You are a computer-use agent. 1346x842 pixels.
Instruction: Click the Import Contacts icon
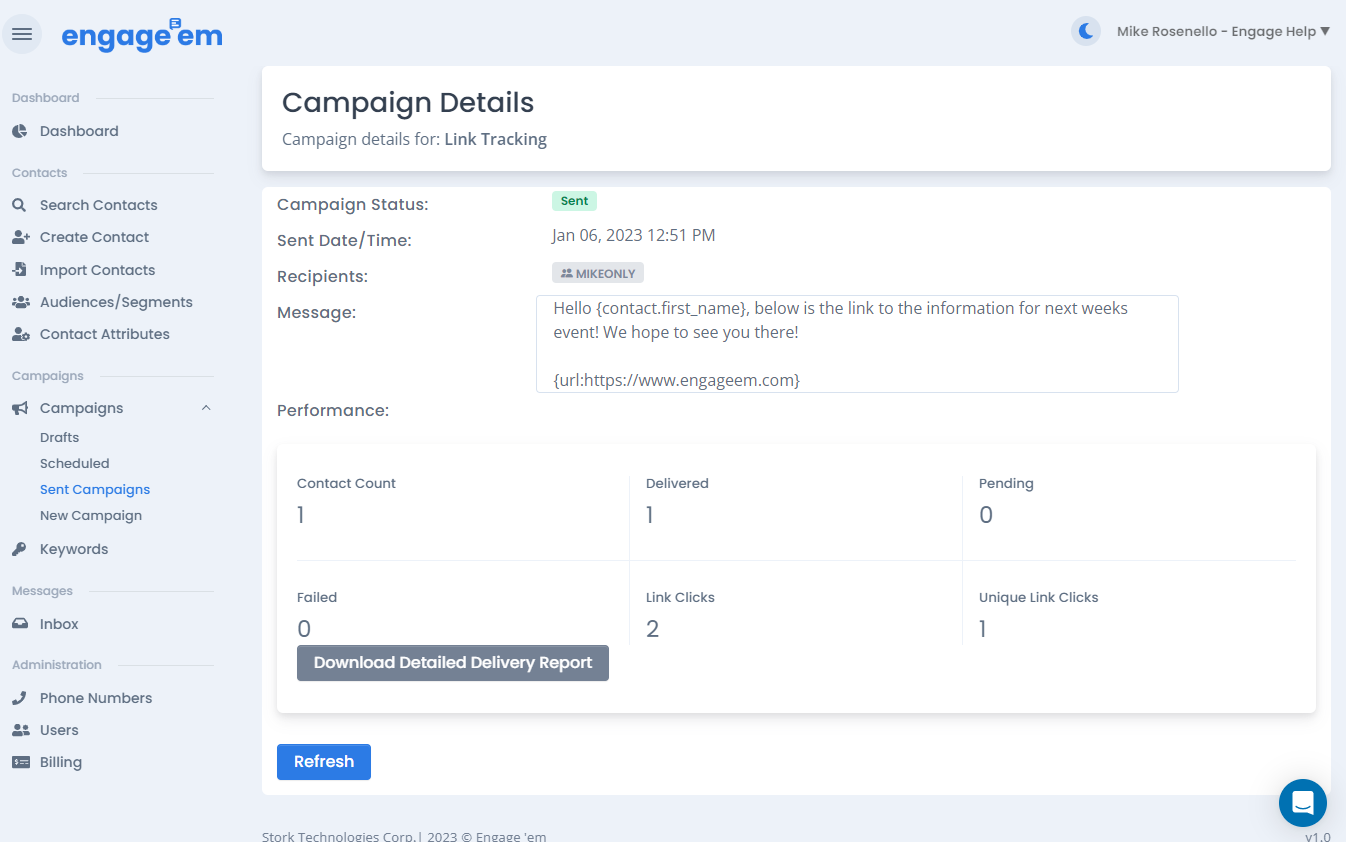click(x=20, y=270)
